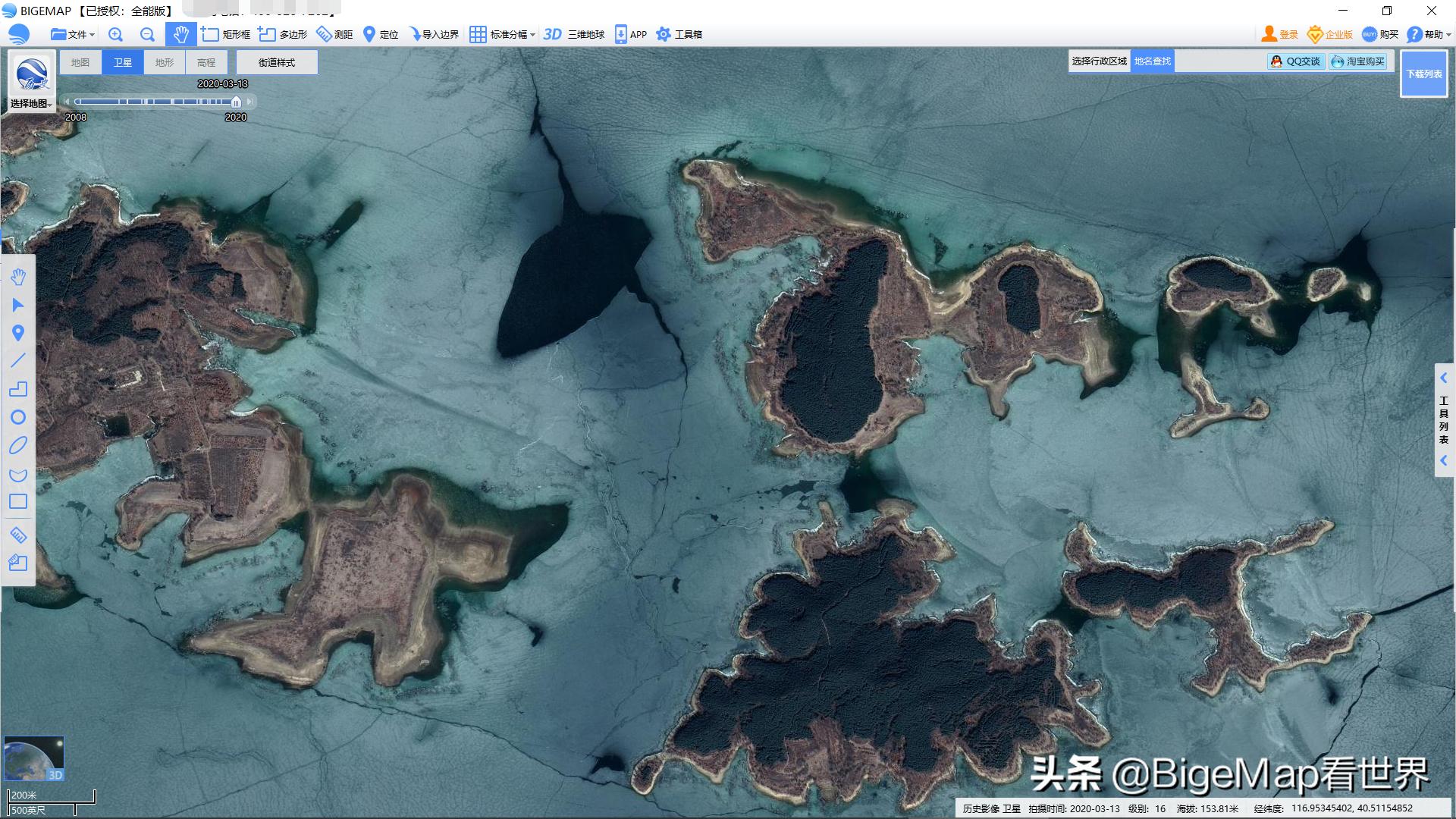Select the line drawing tool in sidebar
This screenshot has width=1456, height=819.
click(x=19, y=361)
